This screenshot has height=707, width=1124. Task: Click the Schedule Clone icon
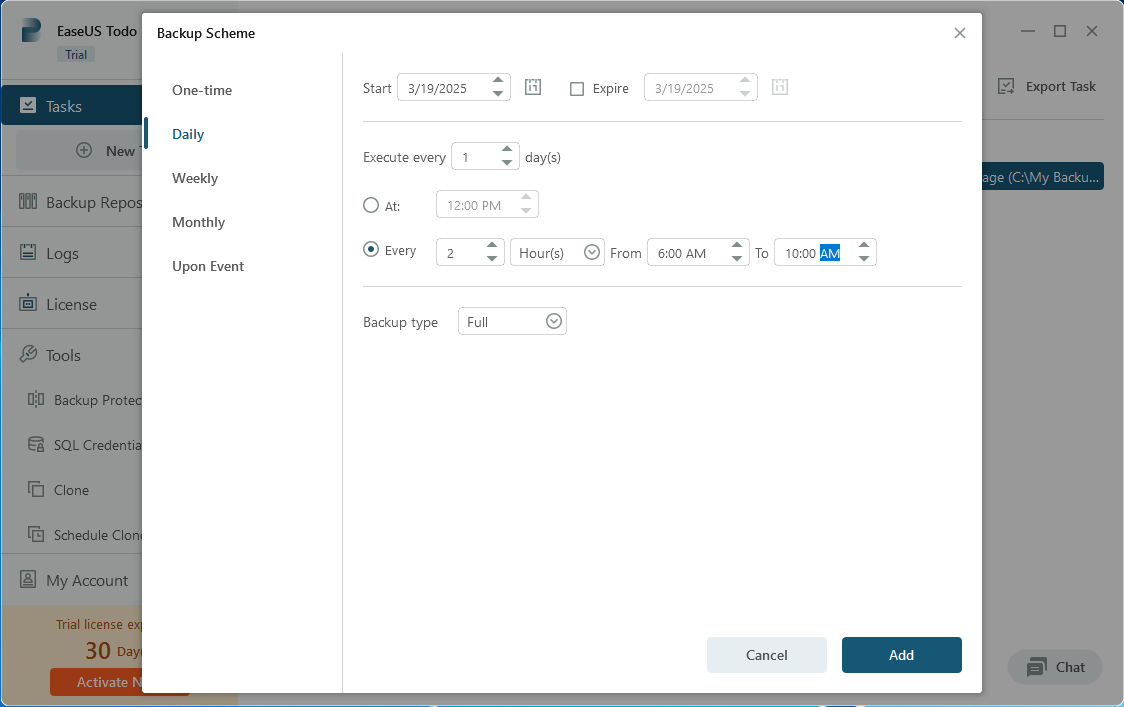pyautogui.click(x=36, y=534)
